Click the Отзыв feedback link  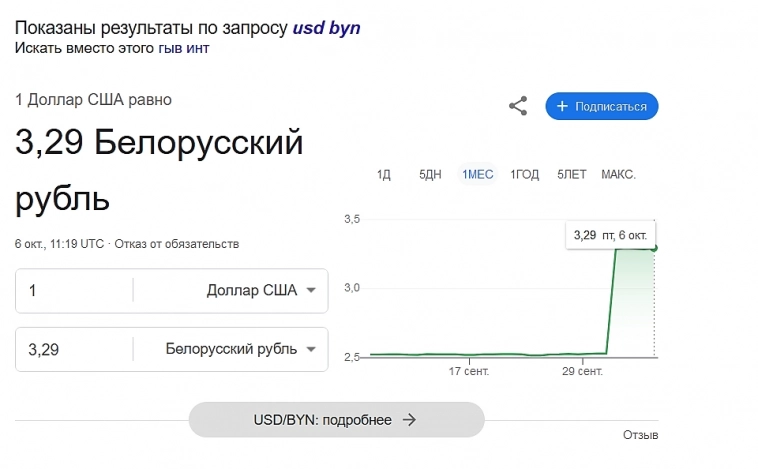[x=640, y=435]
